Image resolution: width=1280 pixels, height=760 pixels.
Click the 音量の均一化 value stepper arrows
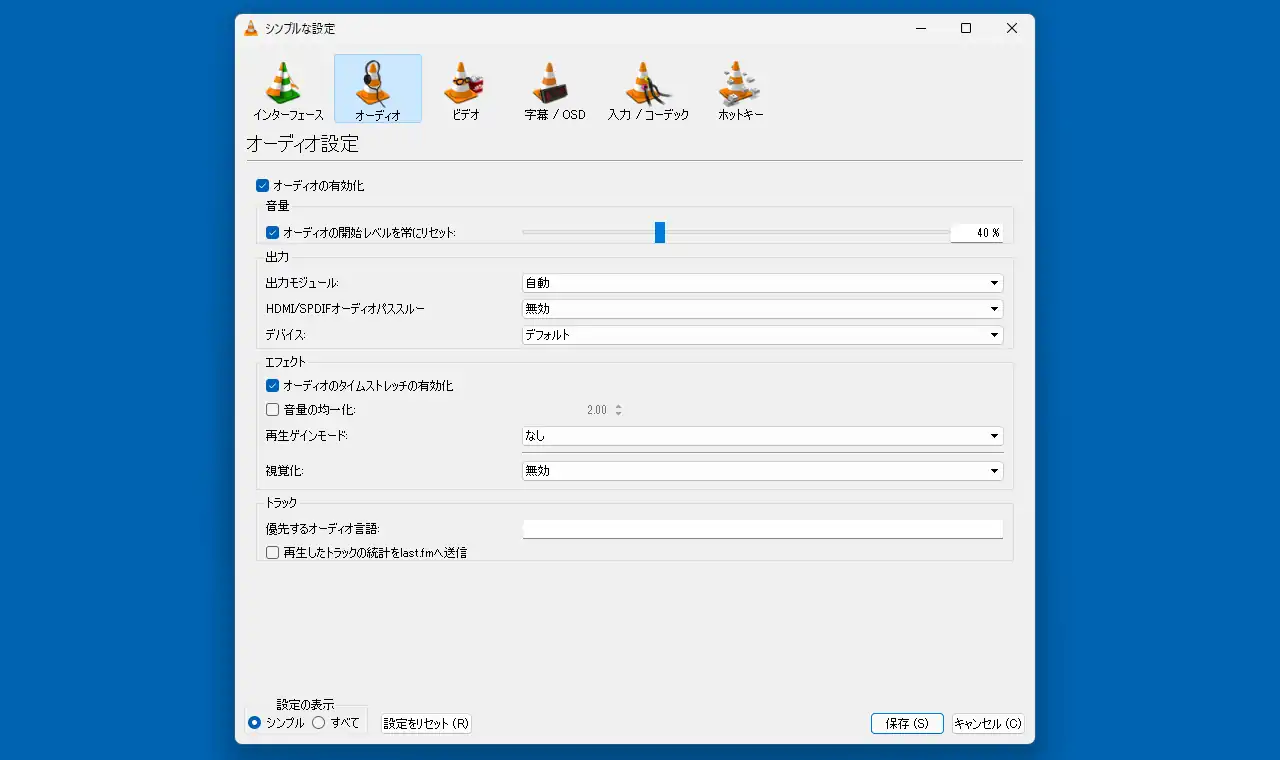(618, 410)
